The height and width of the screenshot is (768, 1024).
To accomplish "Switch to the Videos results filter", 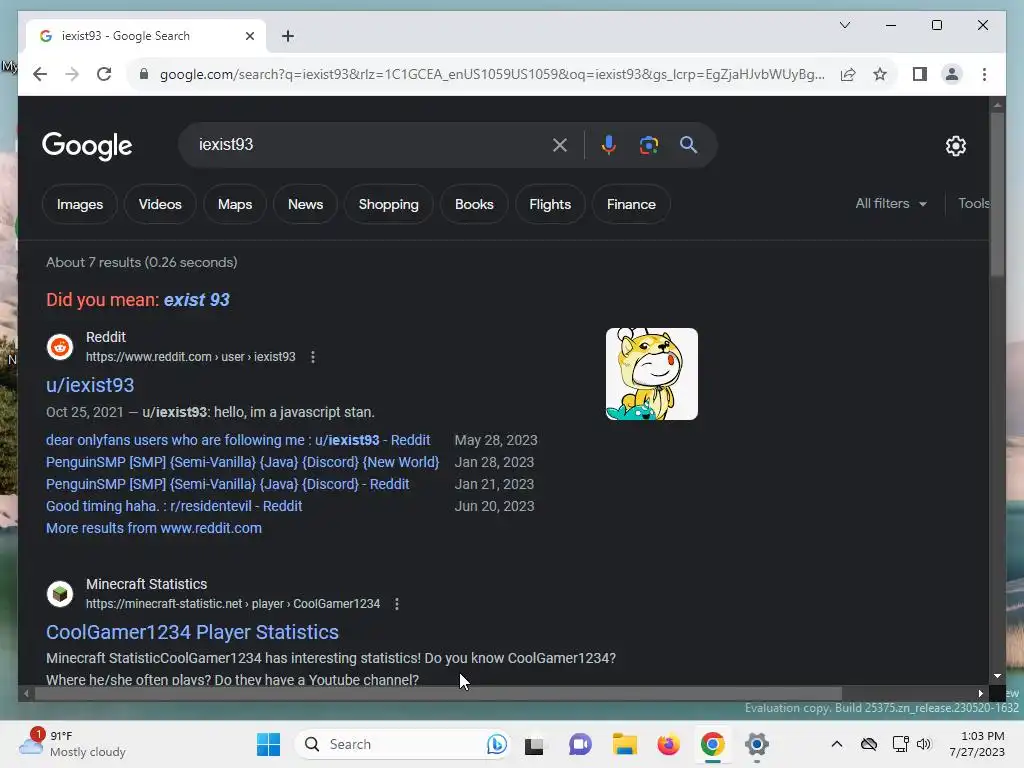I will tap(160, 204).
